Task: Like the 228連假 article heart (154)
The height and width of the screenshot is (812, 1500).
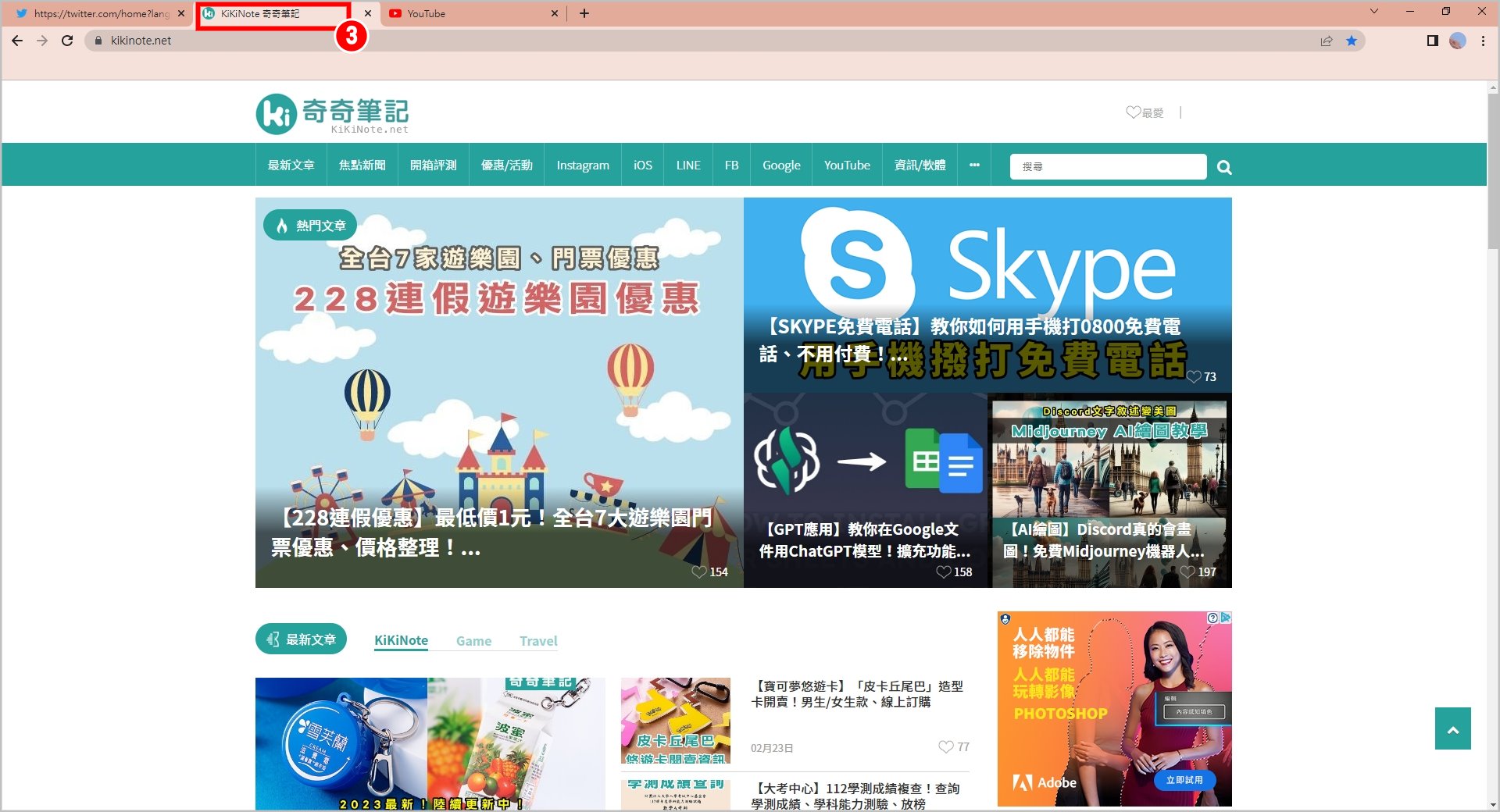Action: coord(699,572)
